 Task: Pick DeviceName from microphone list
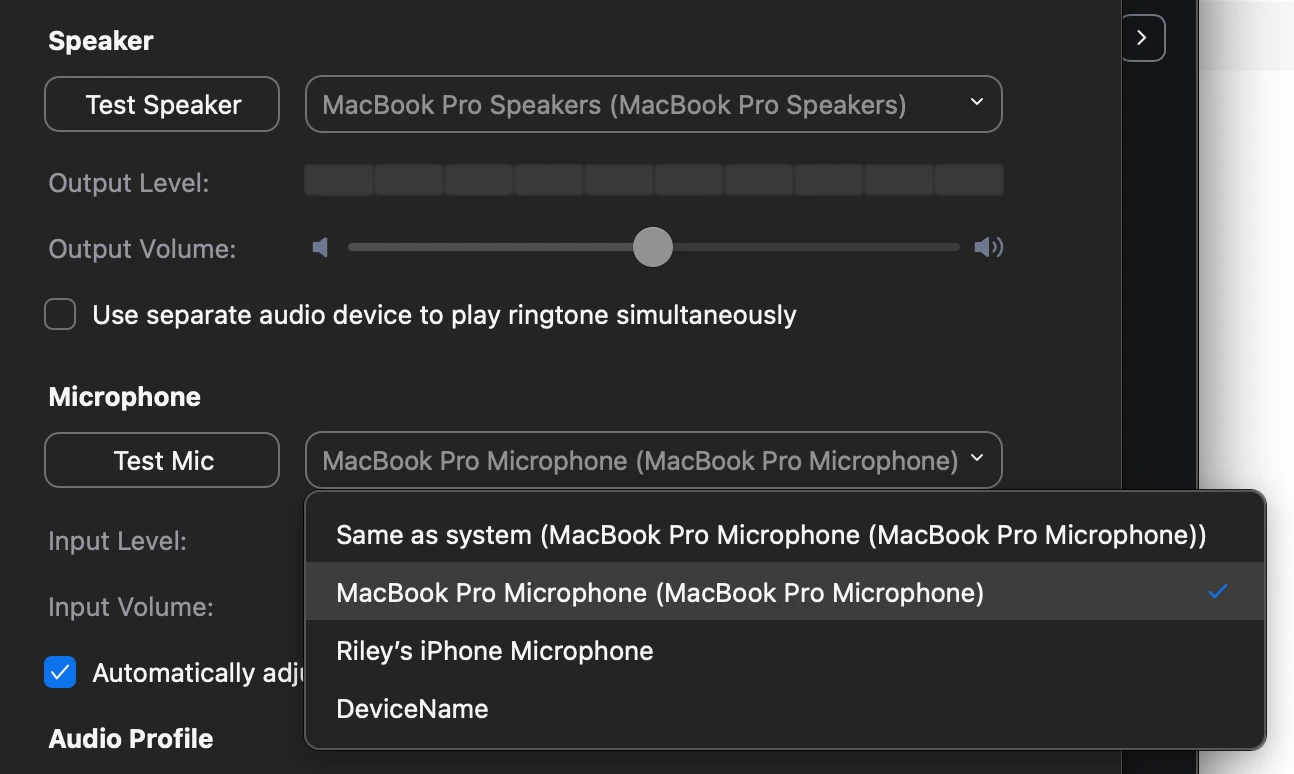pyautogui.click(x=784, y=709)
